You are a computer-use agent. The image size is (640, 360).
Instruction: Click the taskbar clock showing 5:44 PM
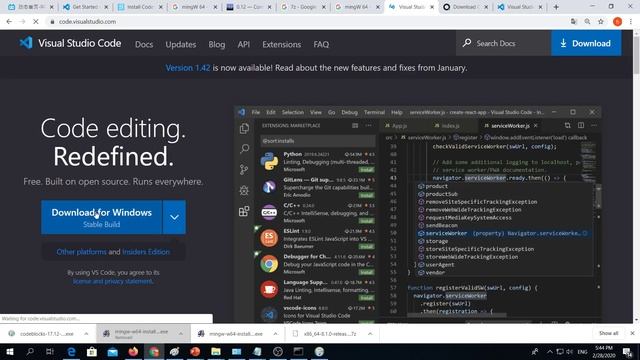click(x=604, y=351)
